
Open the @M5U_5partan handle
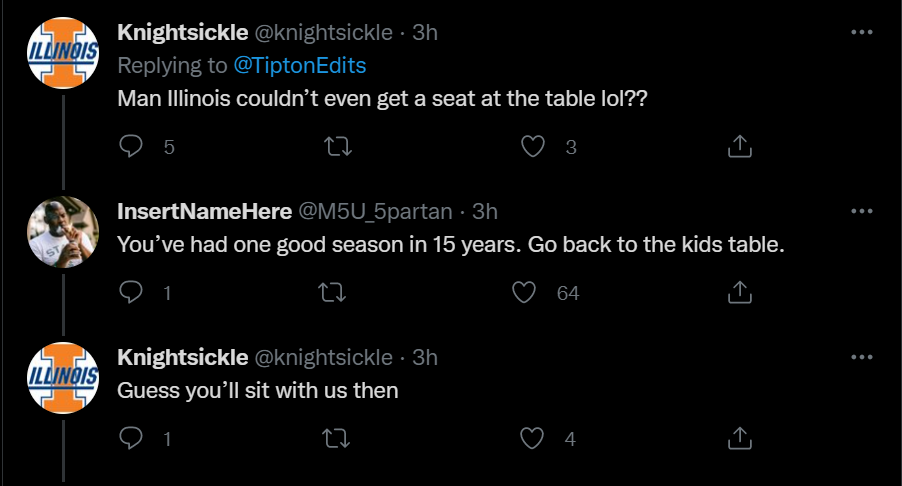[x=376, y=212]
